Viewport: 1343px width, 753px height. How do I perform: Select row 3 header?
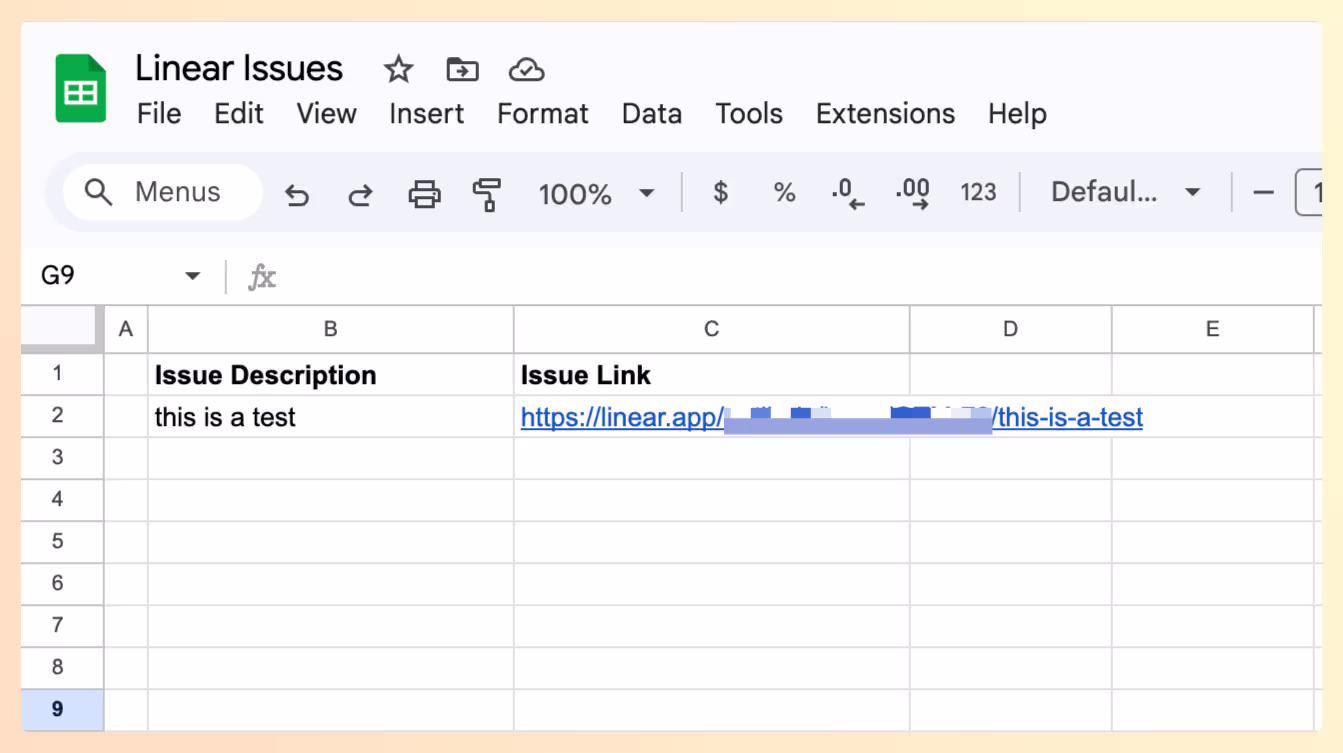(x=62, y=458)
